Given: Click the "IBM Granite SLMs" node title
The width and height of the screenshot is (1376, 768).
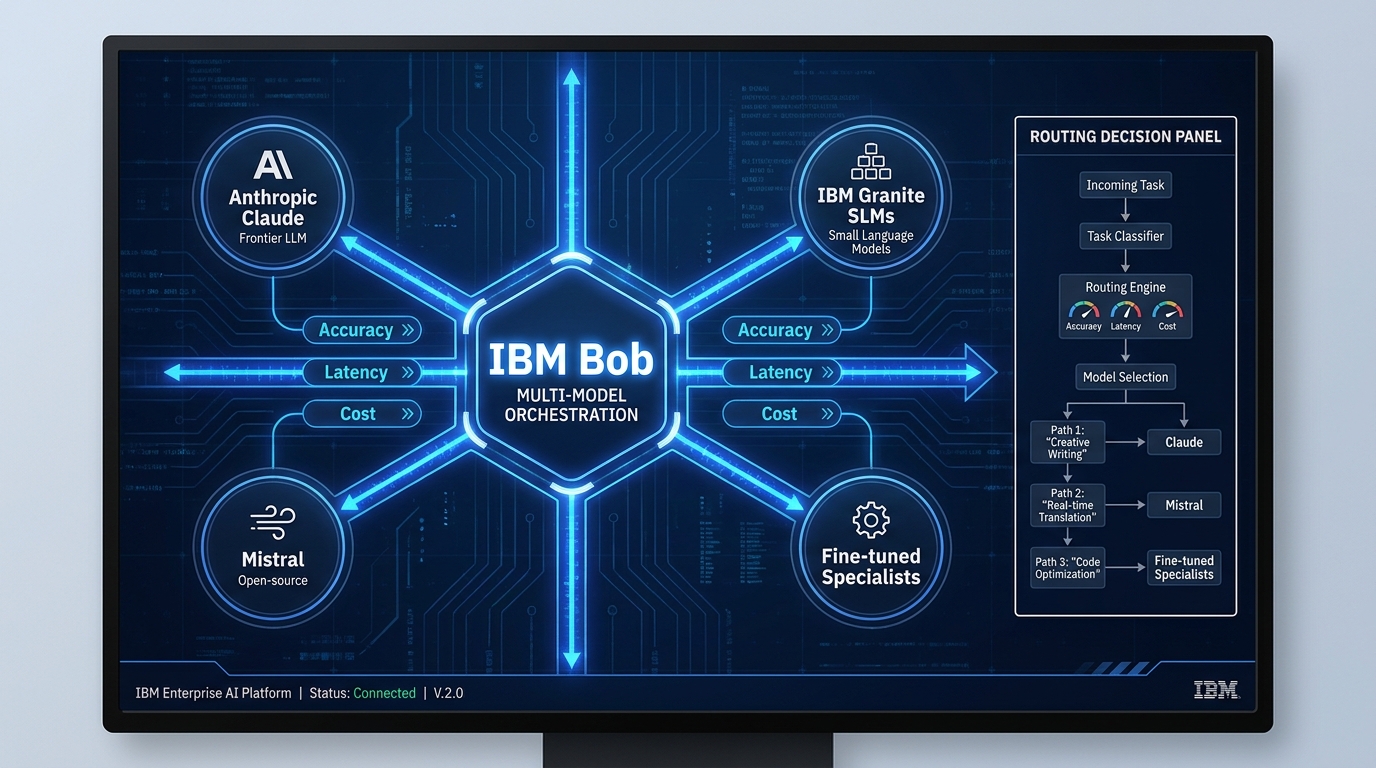Looking at the screenshot, I should point(871,205).
